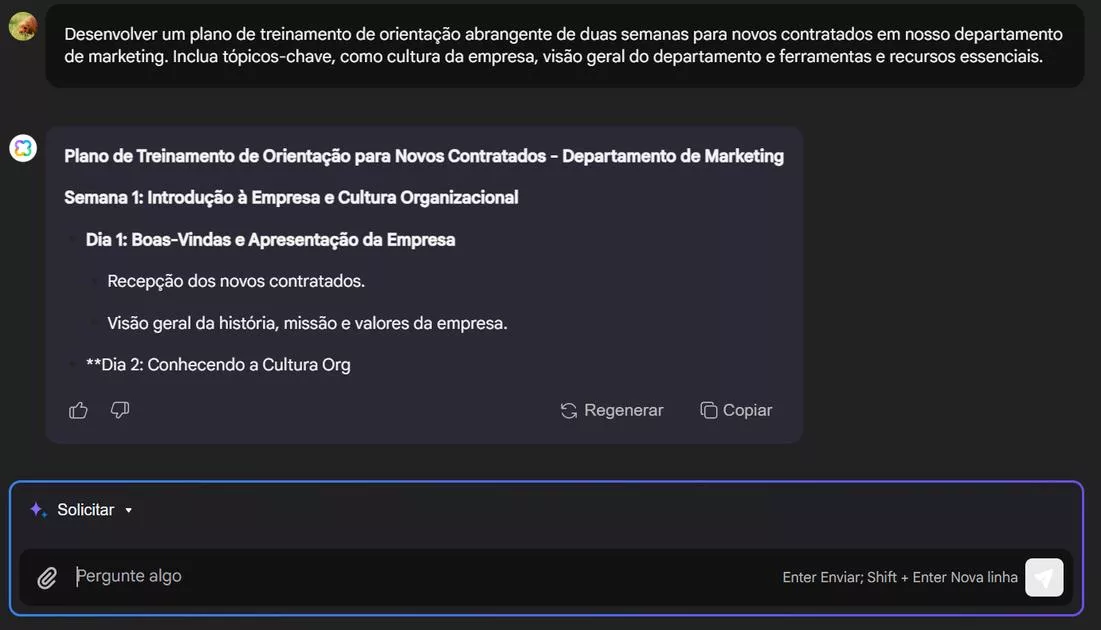Click the chatbot avatar beside the response
This screenshot has width=1101, height=630.
coord(22,147)
